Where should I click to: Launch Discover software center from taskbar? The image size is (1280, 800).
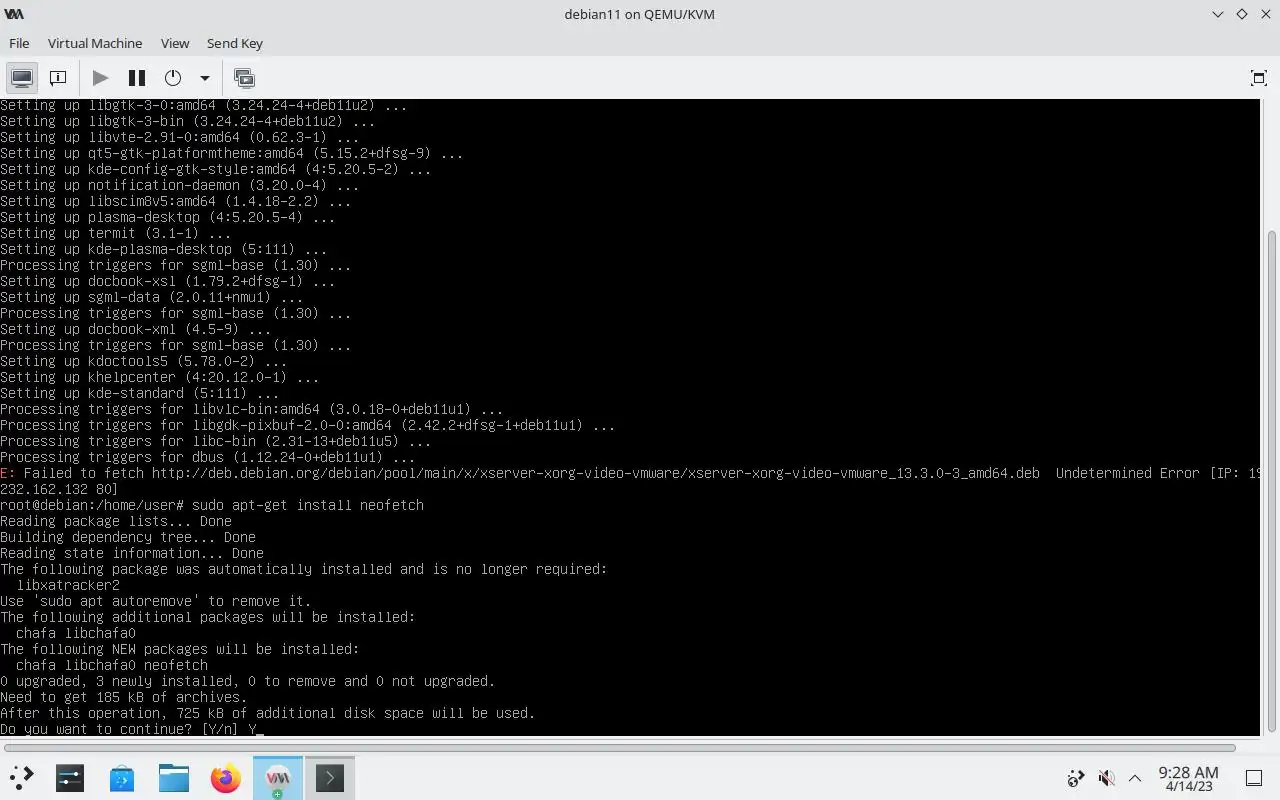122,777
